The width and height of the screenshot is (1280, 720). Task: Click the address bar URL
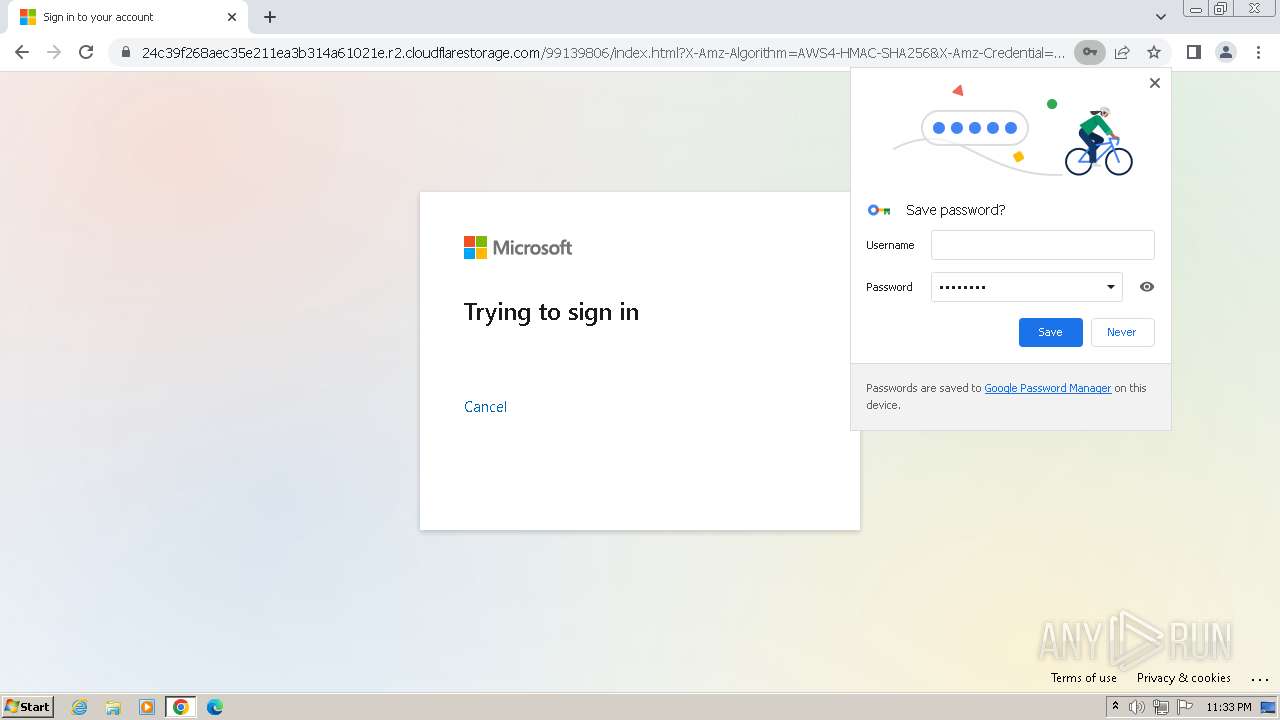pyautogui.click(x=602, y=53)
